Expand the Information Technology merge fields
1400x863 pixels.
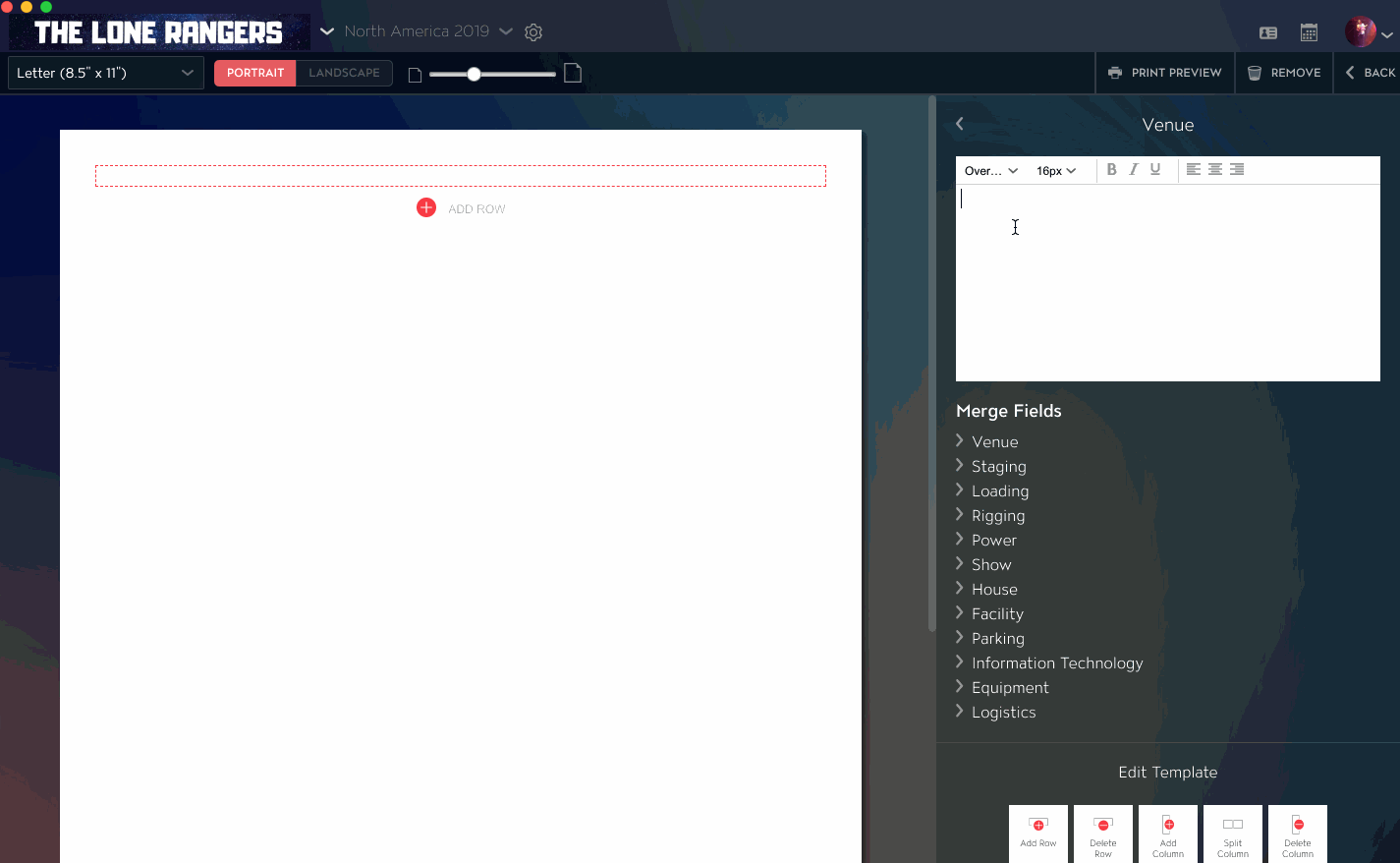pyautogui.click(x=1049, y=662)
